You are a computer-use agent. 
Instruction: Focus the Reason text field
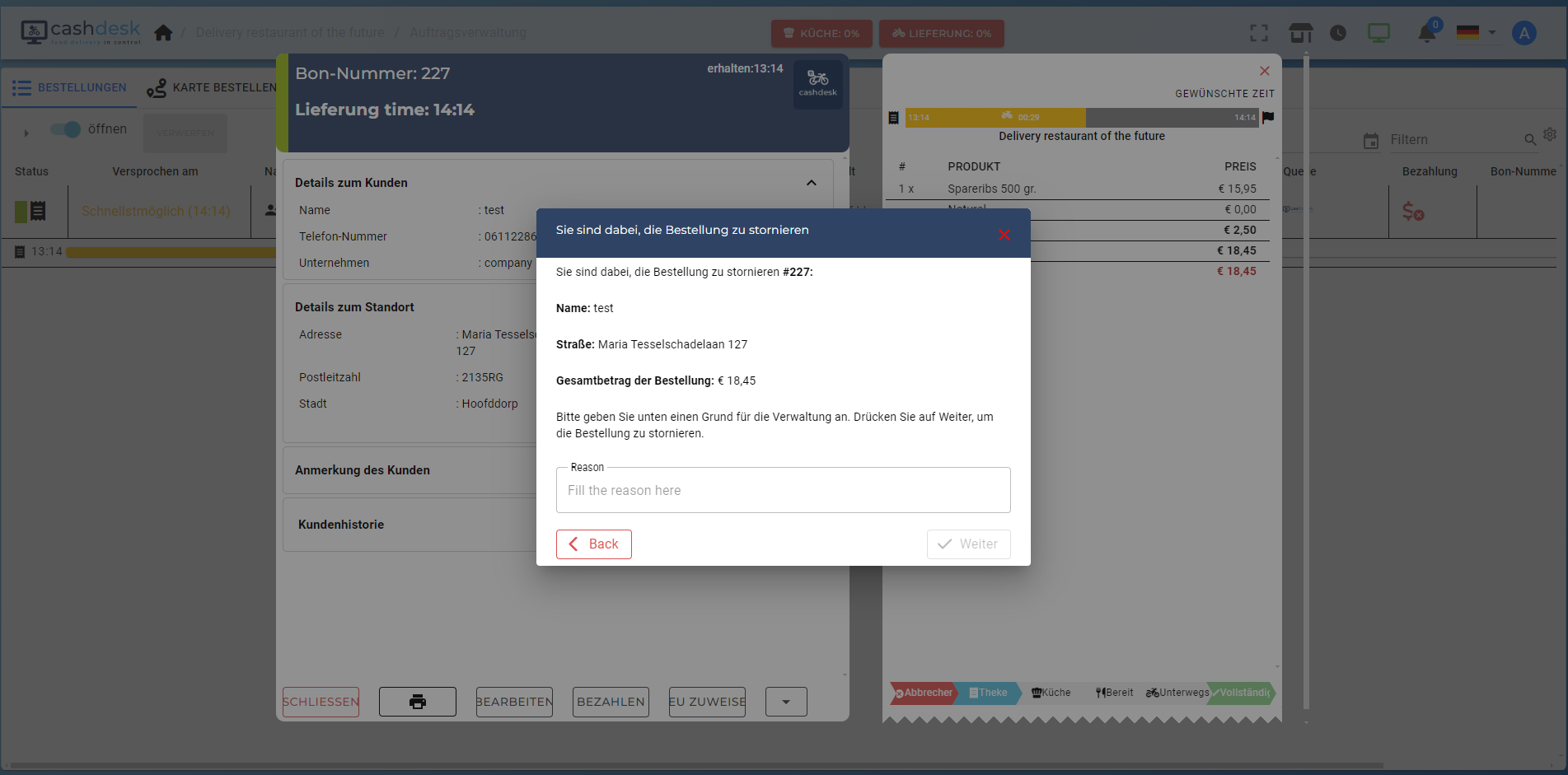coord(783,491)
